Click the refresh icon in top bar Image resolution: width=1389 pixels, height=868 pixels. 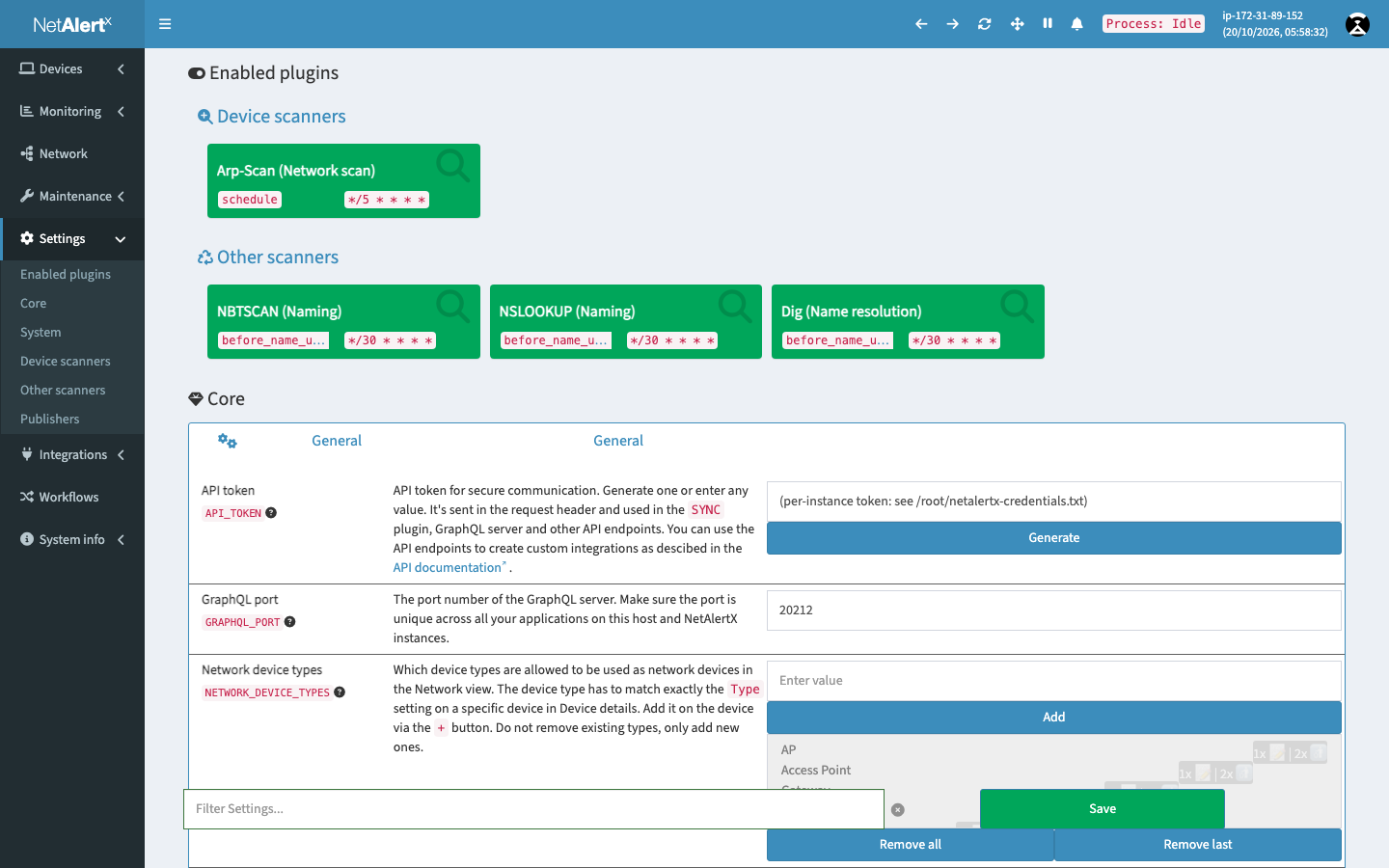[x=985, y=24]
